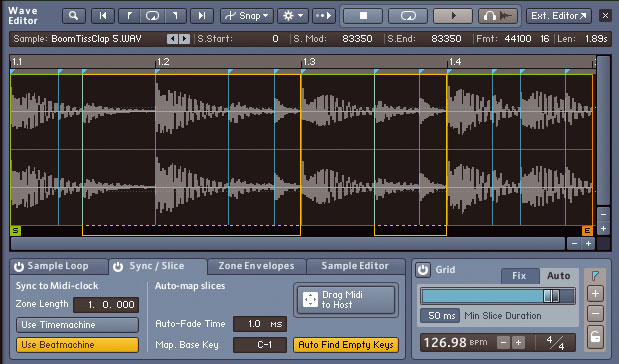Toggle the slice lock icon
The width and height of the screenshot is (619, 364).
tap(595, 337)
